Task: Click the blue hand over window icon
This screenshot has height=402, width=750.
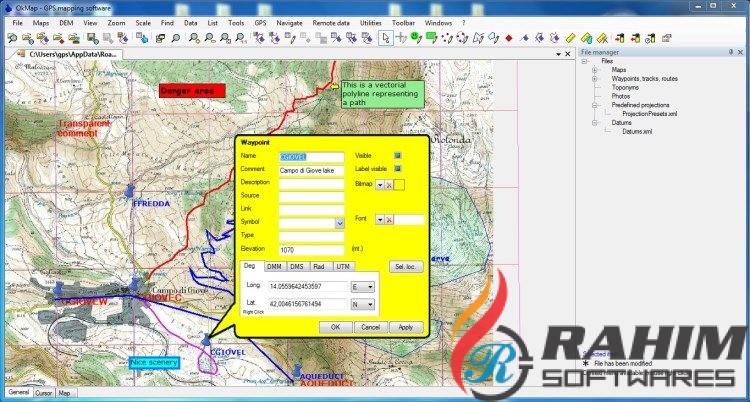Action: tap(143, 38)
